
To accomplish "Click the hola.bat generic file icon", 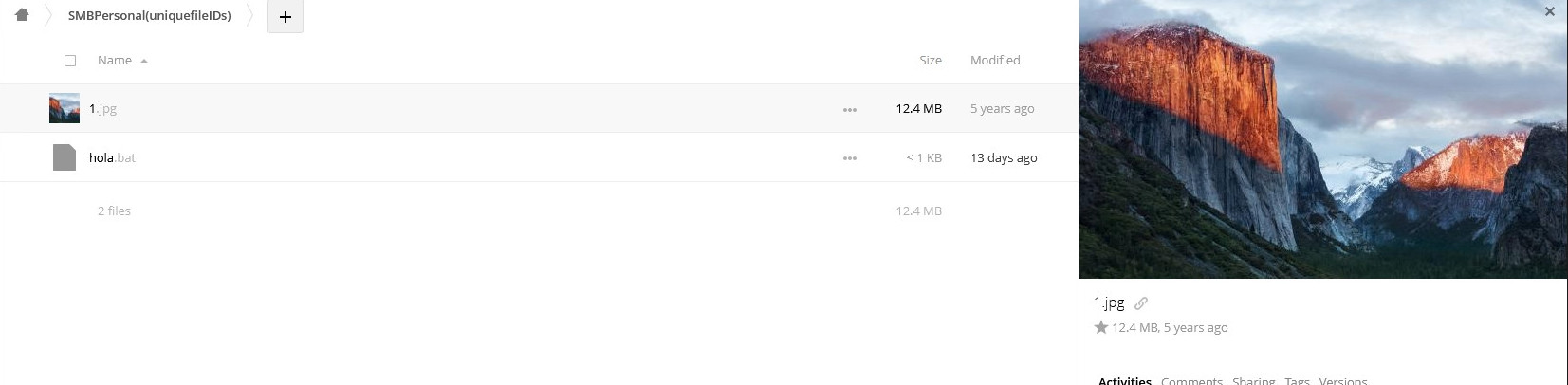I will 65,157.
